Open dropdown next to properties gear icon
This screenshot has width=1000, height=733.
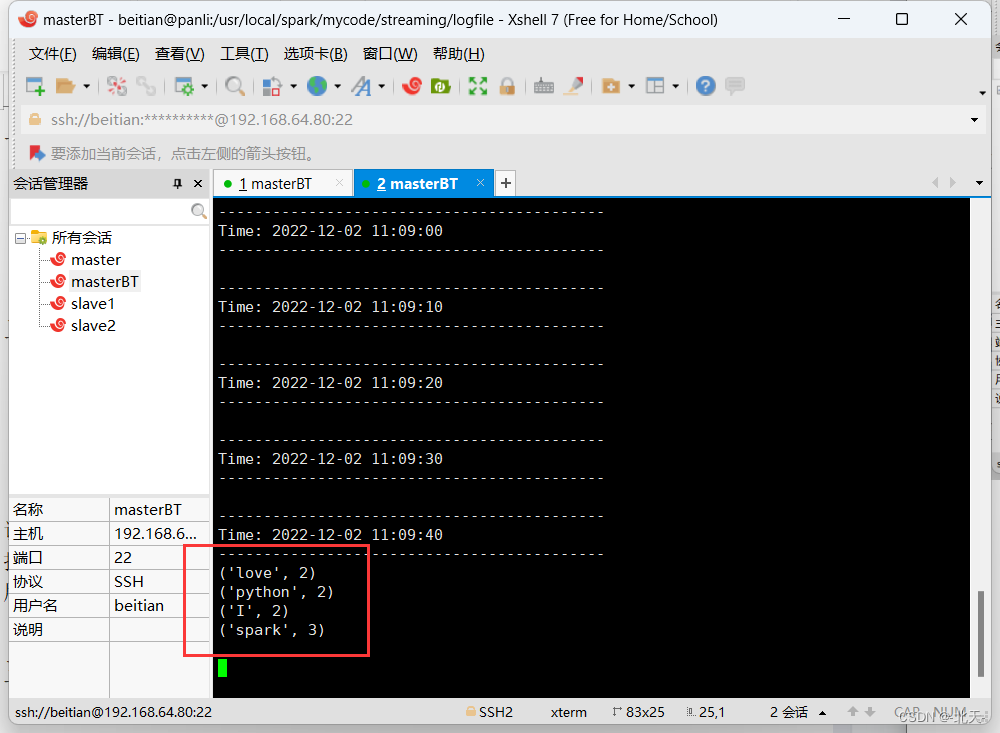(x=205, y=86)
